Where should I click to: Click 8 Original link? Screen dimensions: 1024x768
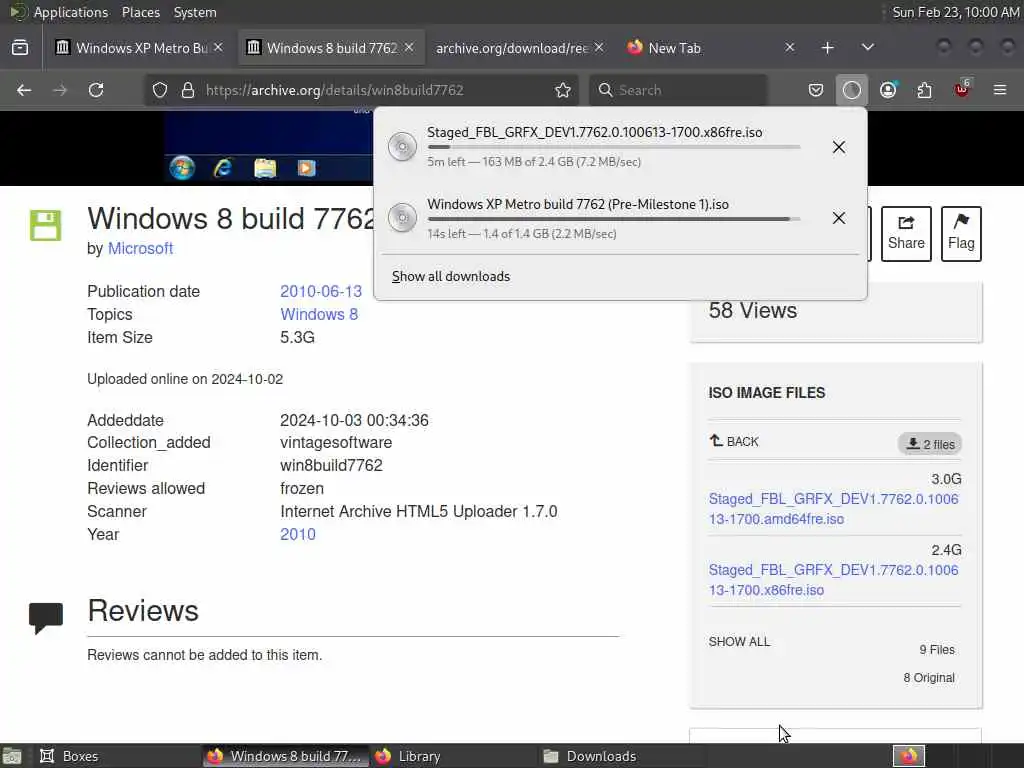[x=929, y=678]
